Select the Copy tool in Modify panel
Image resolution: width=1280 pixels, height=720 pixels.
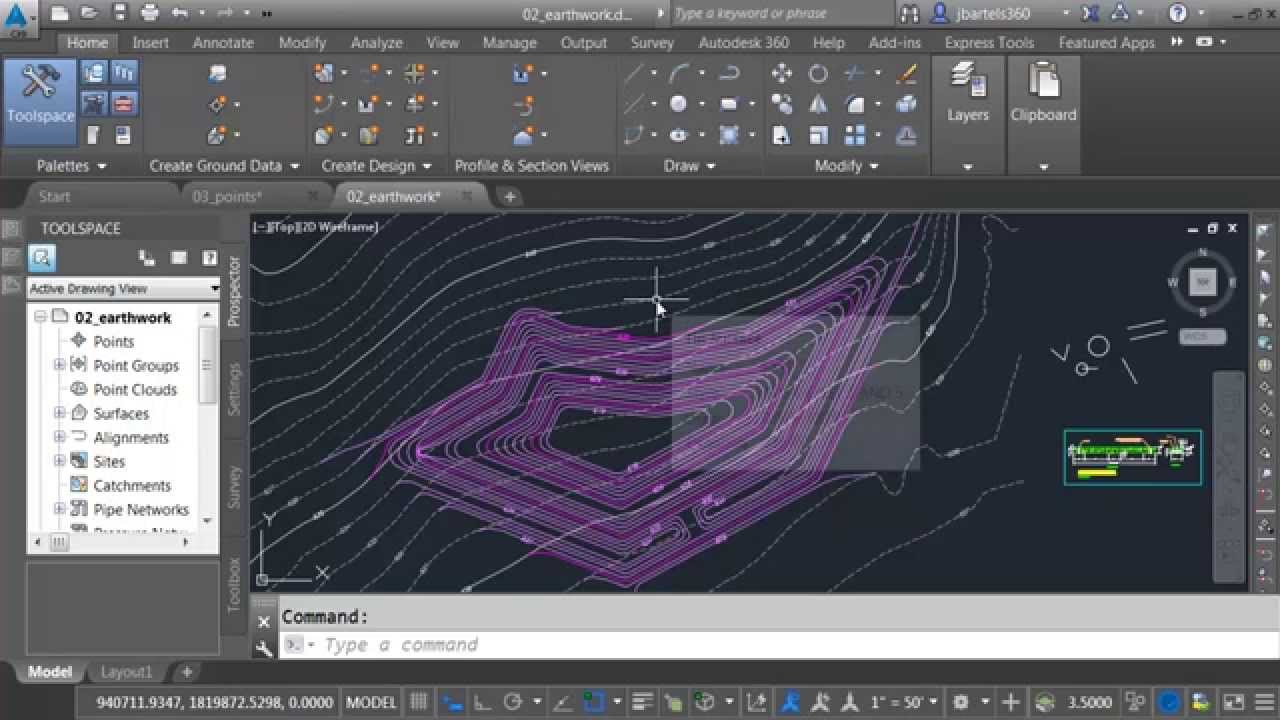click(x=782, y=104)
